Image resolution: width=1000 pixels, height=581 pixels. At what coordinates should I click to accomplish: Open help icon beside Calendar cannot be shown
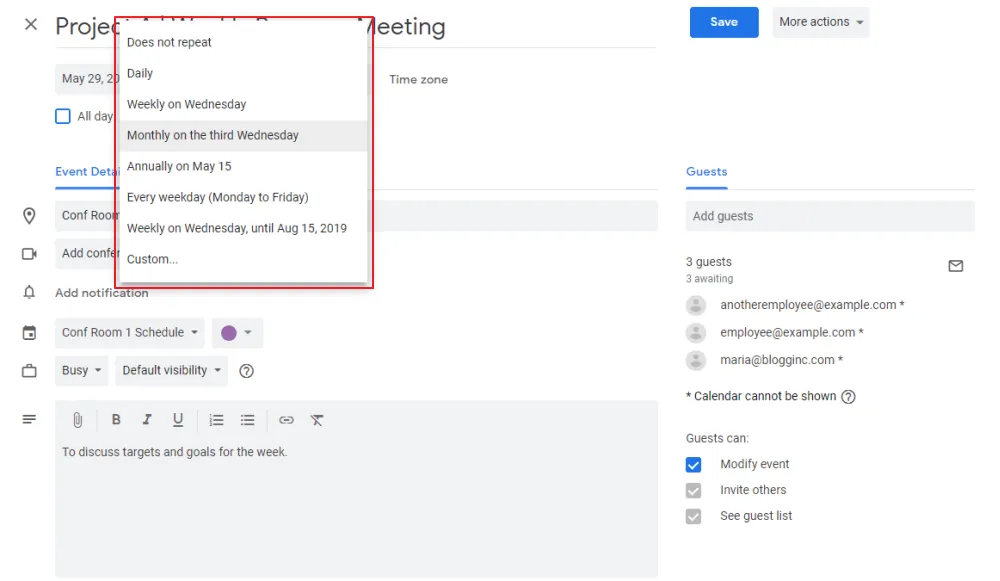[848, 397]
